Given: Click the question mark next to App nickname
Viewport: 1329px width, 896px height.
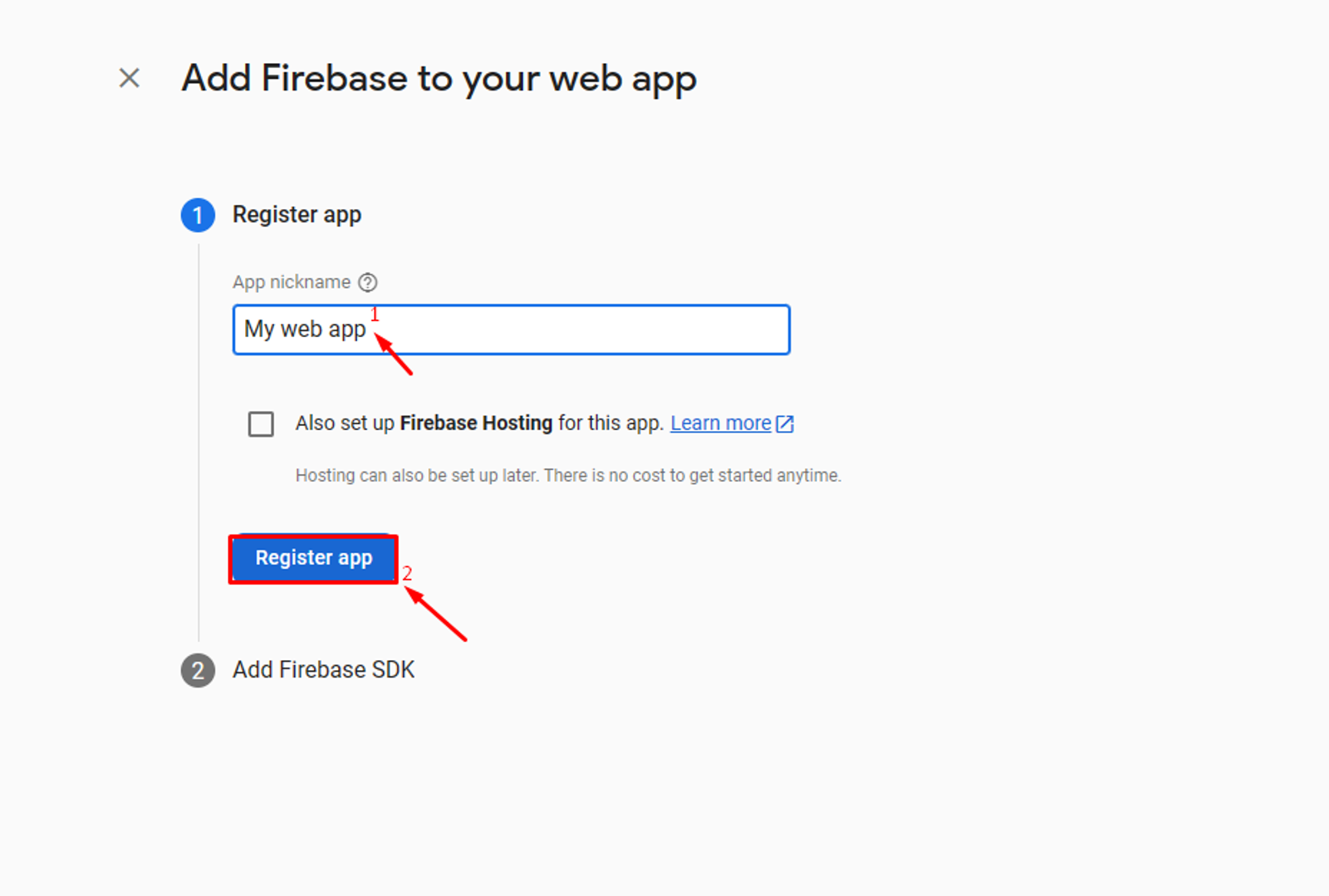Looking at the screenshot, I should (368, 282).
